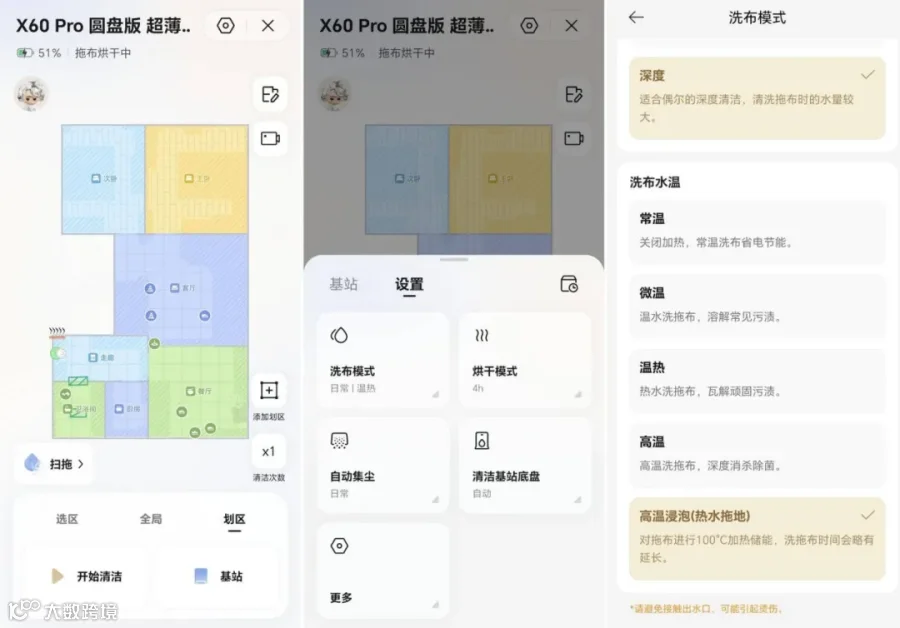The width and height of the screenshot is (900, 628).
Task: Select 微温 wash water temperature
Action: click(x=757, y=306)
